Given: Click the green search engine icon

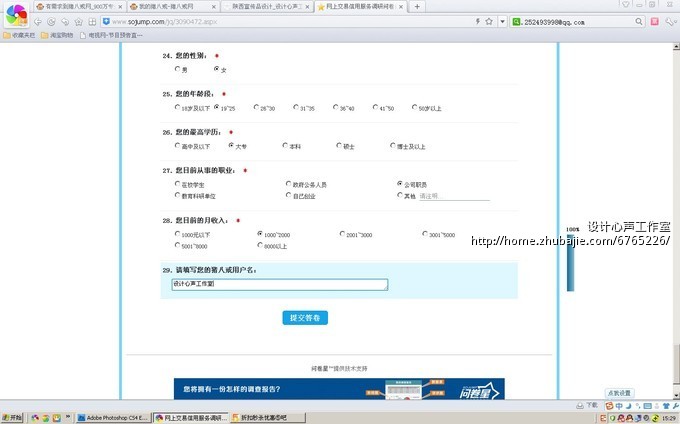Looking at the screenshot, I should pos(516,22).
